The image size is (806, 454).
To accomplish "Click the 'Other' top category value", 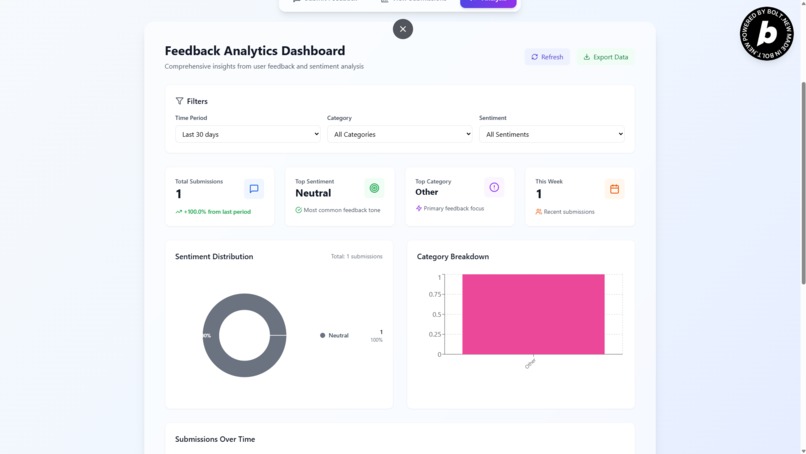I will point(427,192).
